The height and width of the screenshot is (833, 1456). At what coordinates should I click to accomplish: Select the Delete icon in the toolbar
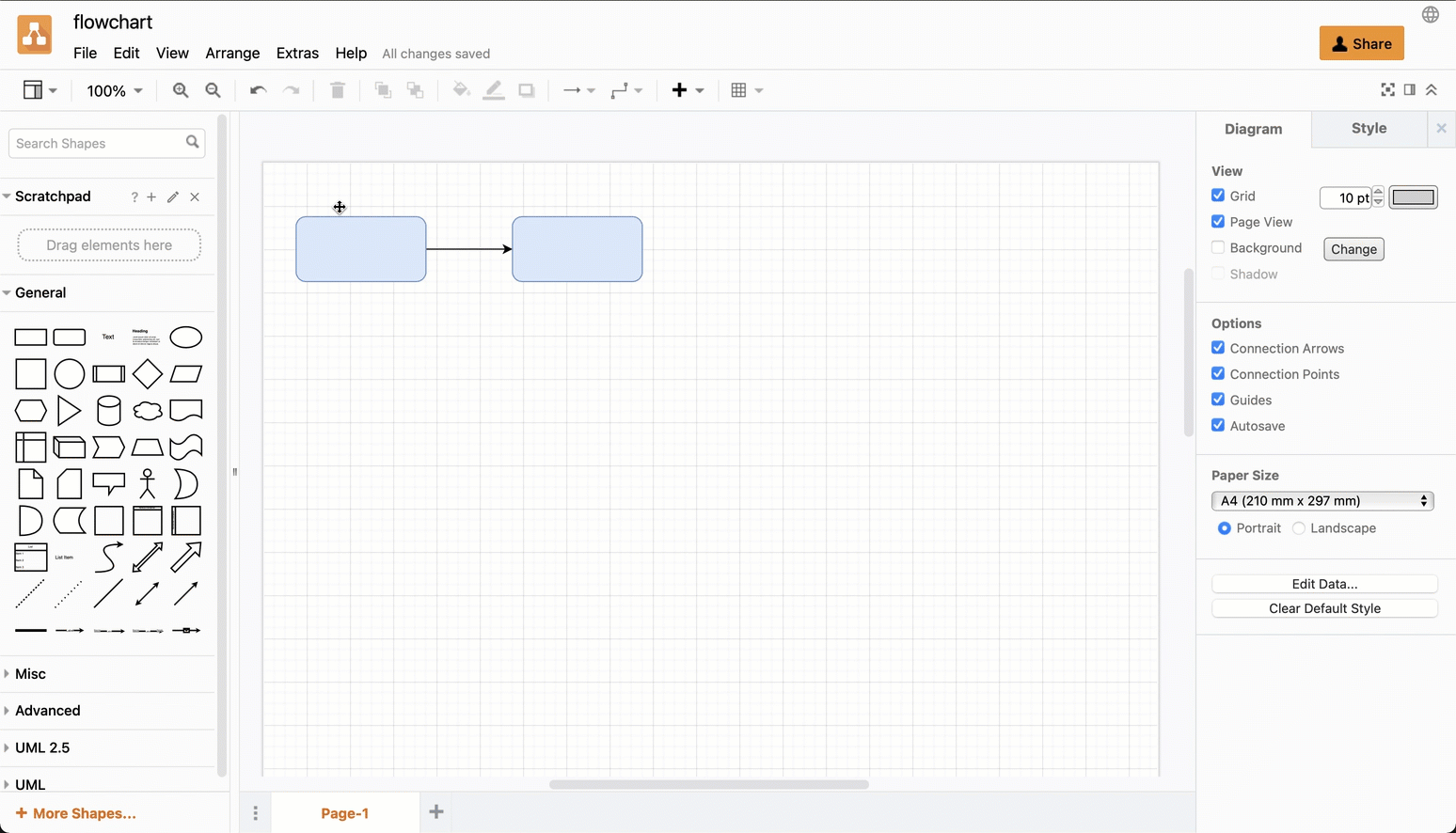pos(338,89)
